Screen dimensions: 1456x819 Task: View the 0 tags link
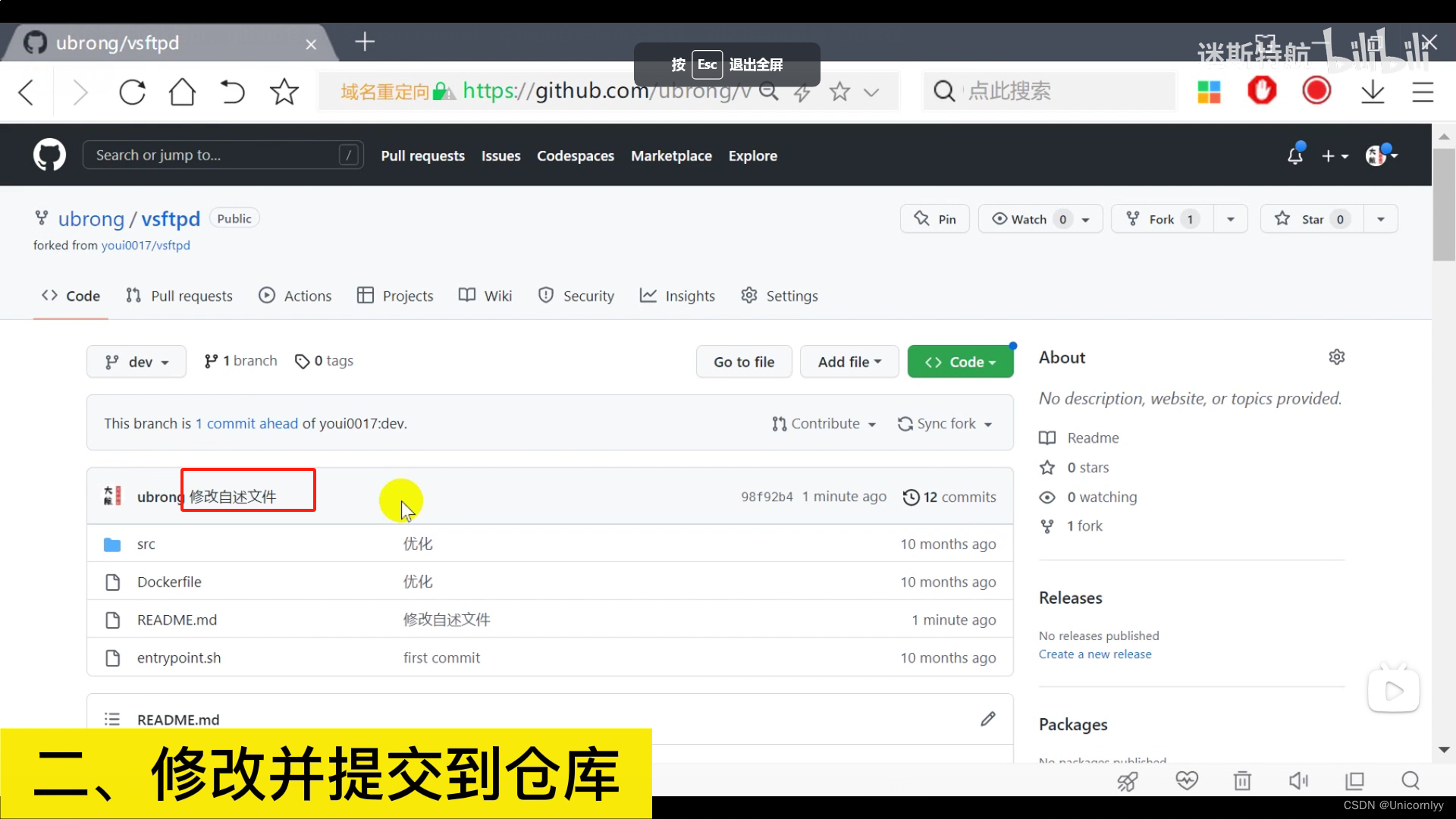(325, 361)
